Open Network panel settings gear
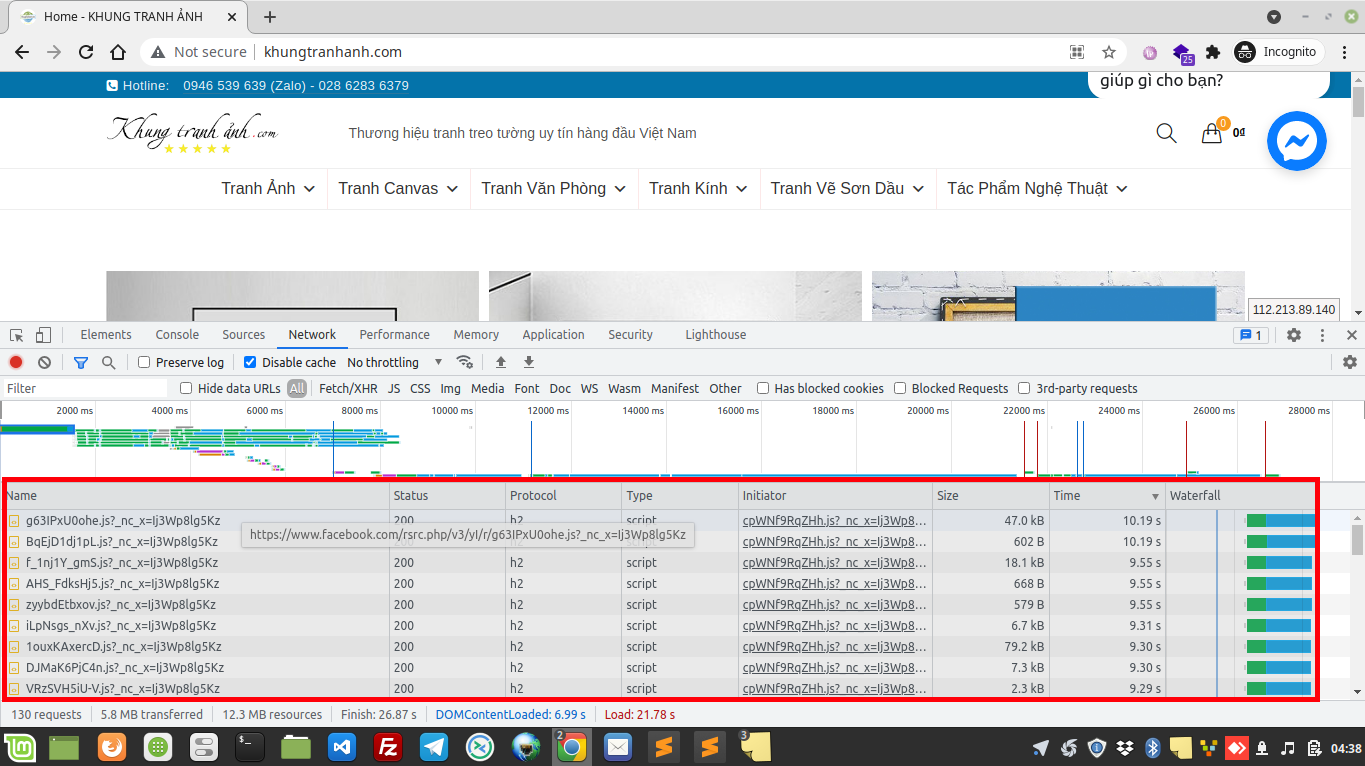This screenshot has width=1365, height=766. [1350, 362]
